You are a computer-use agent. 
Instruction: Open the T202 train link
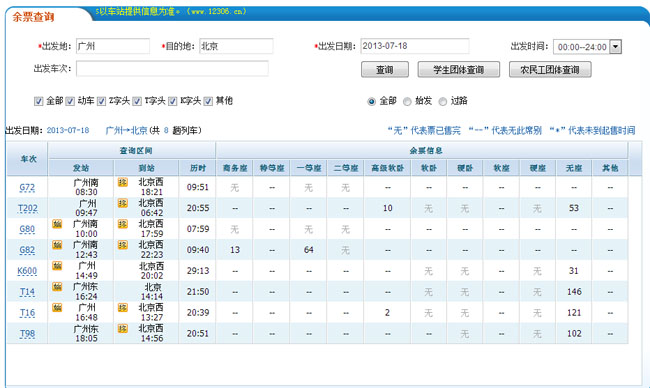pyautogui.click(x=28, y=208)
